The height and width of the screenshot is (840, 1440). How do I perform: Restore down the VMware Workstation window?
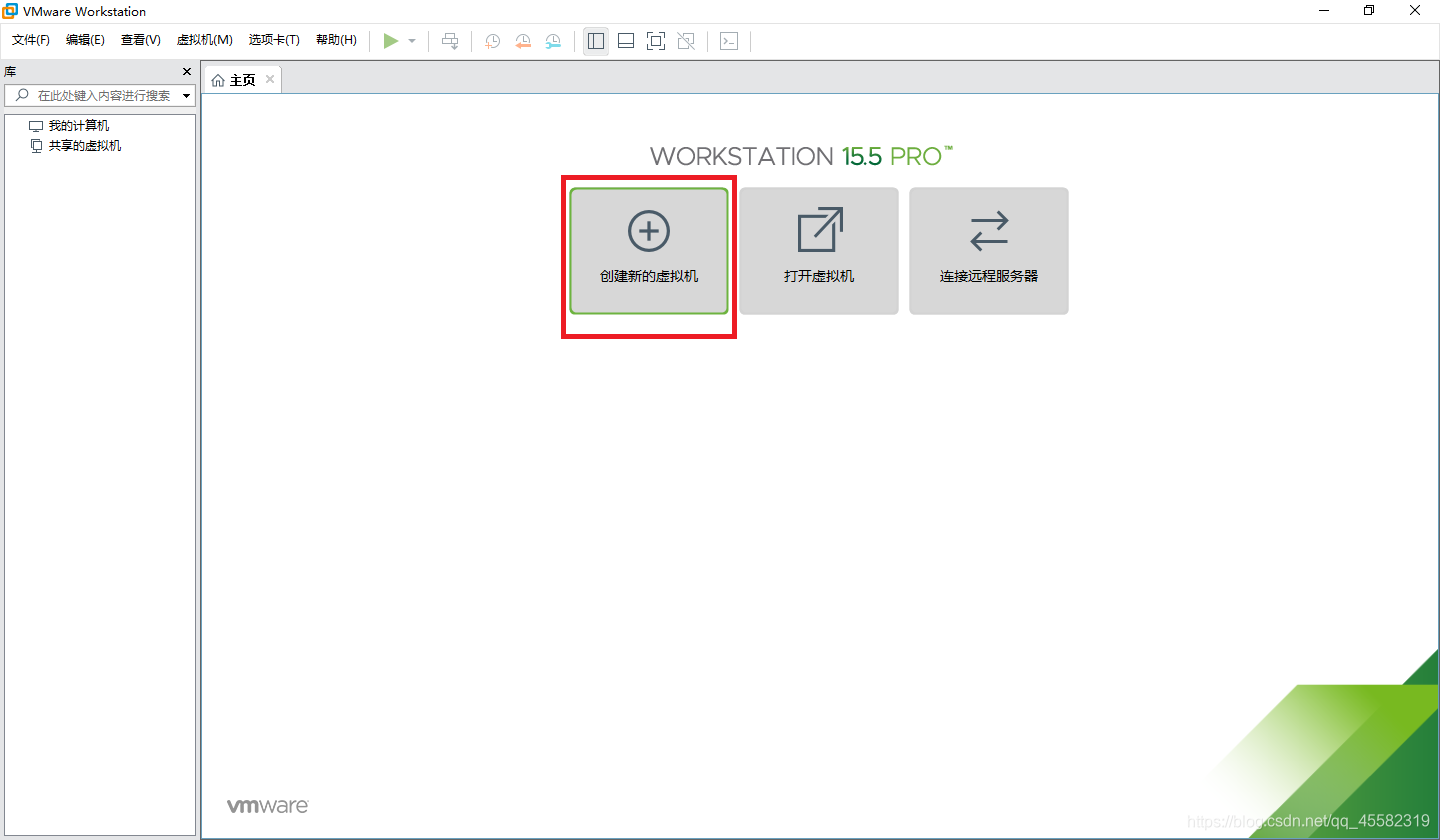pos(1368,11)
